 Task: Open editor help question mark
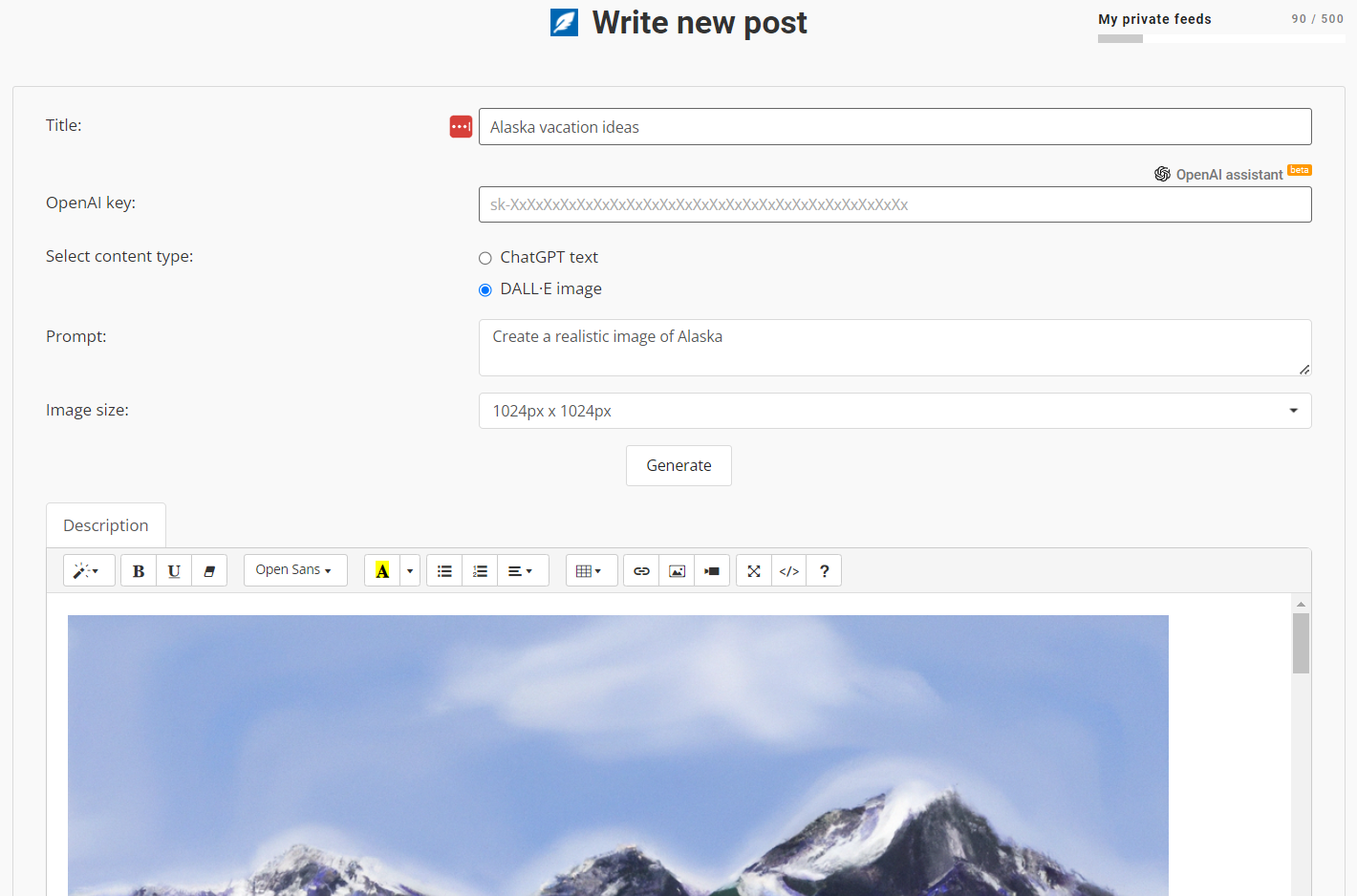pos(824,570)
